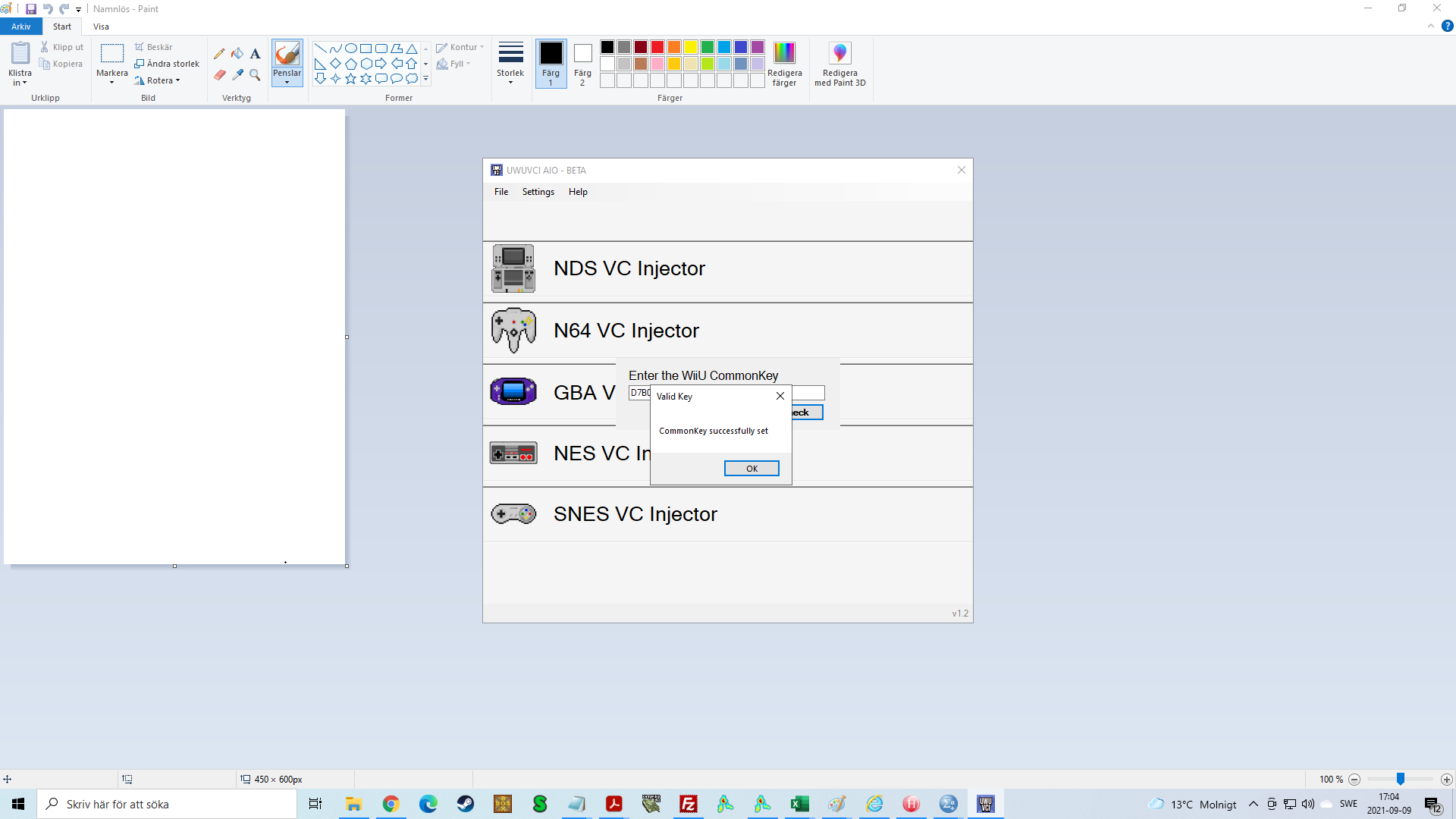Open the File menu in UWUVCI

(501, 192)
